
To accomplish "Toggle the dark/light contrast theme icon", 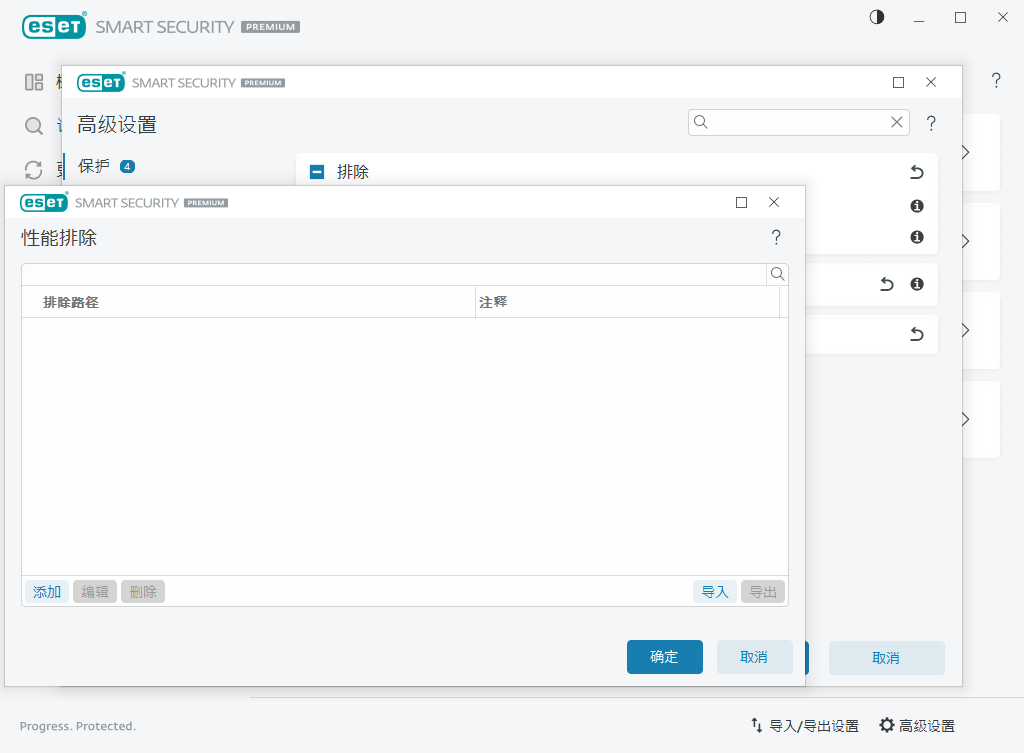I will [x=877, y=18].
